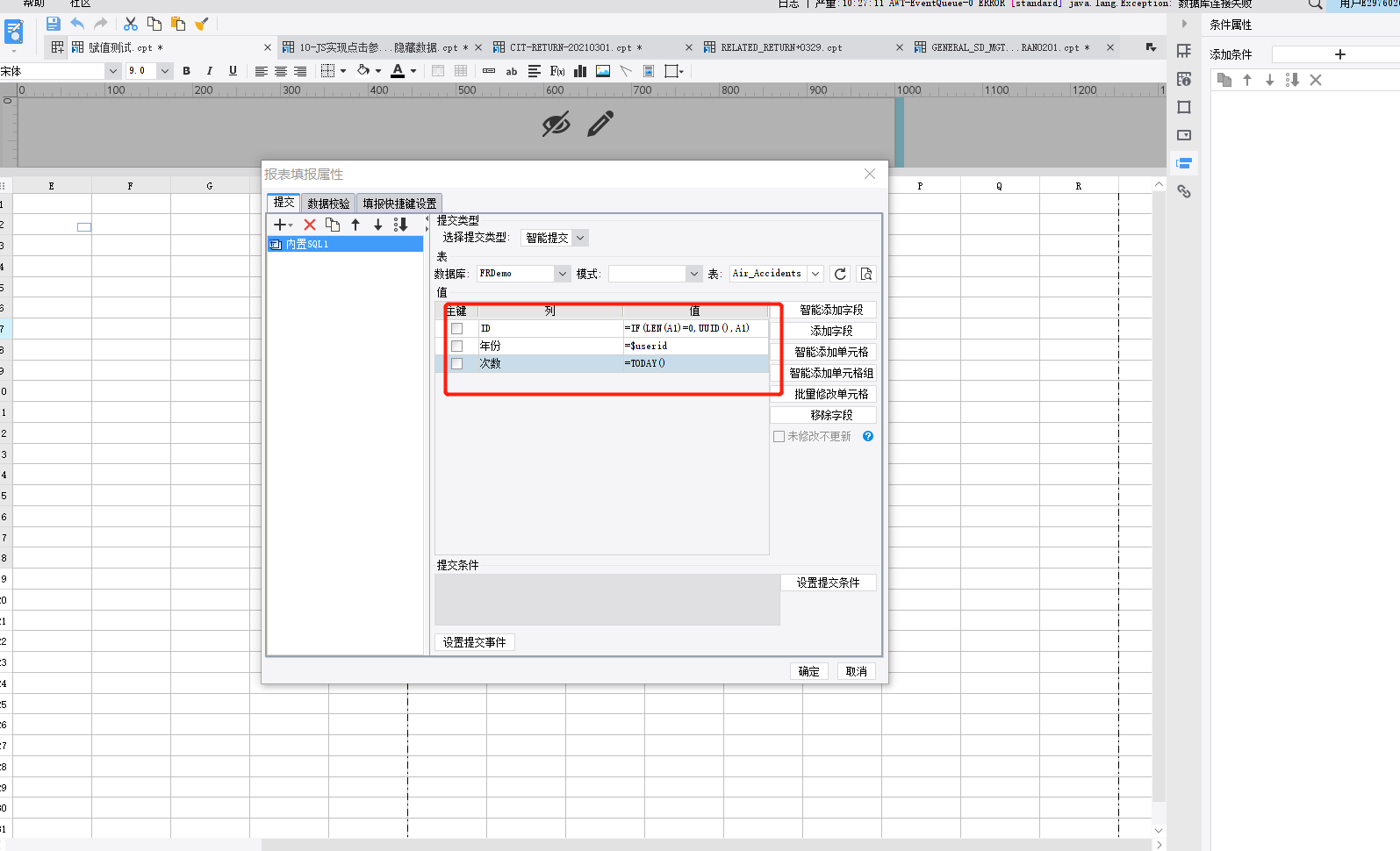Check the primary key box for the 年份 row
Screen dimensions: 1400x851
456,346
